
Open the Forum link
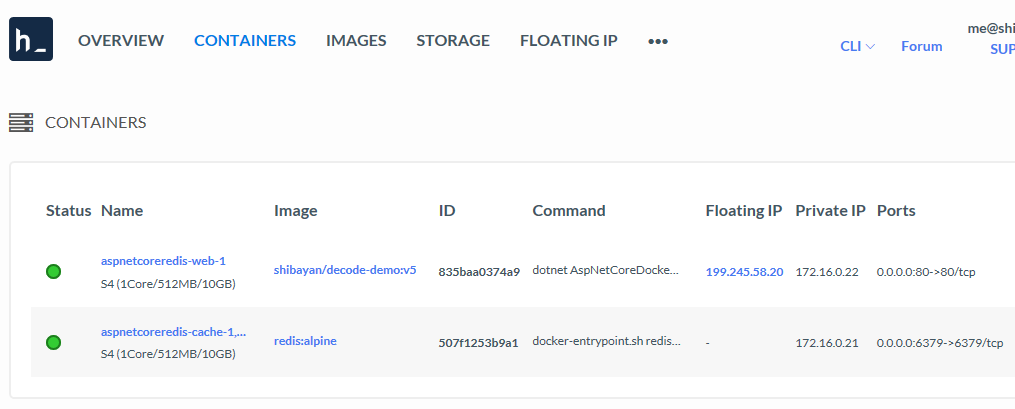(x=922, y=47)
